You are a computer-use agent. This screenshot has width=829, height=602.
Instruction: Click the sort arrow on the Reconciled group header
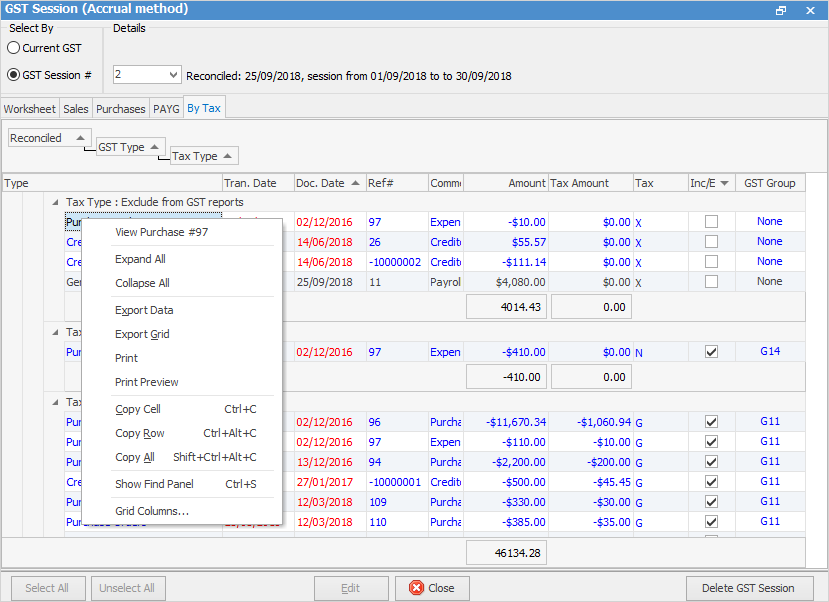tap(82, 137)
